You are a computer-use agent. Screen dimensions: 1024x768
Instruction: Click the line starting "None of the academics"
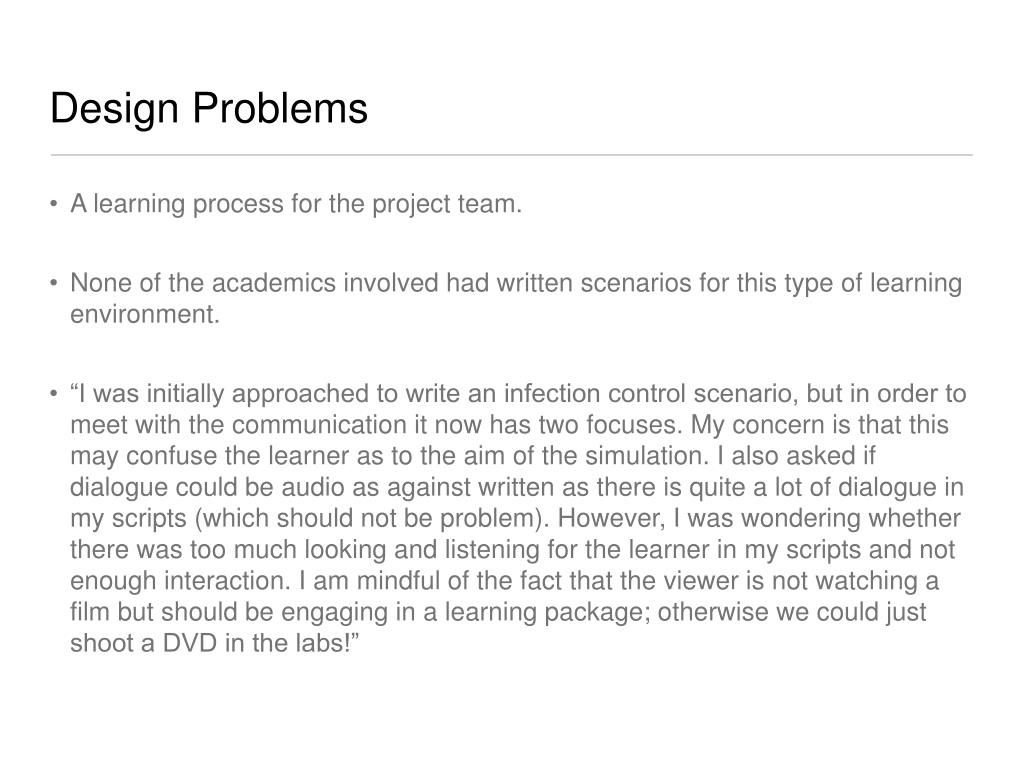(516, 283)
